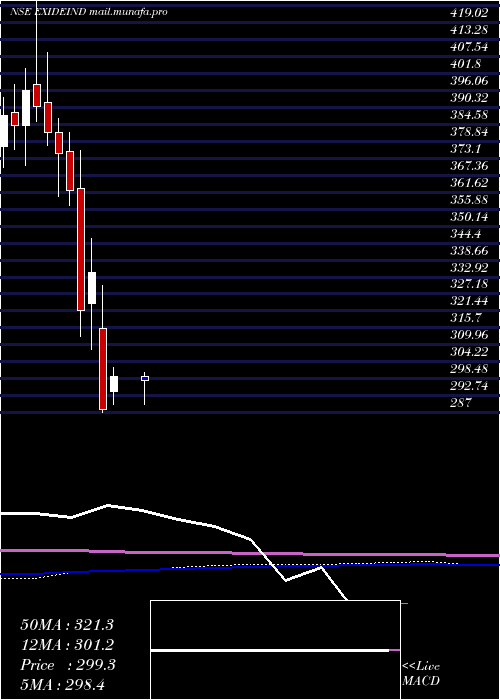Click the 344.4 price axis label
Viewport: 500px width, 700px height.
[466, 233]
